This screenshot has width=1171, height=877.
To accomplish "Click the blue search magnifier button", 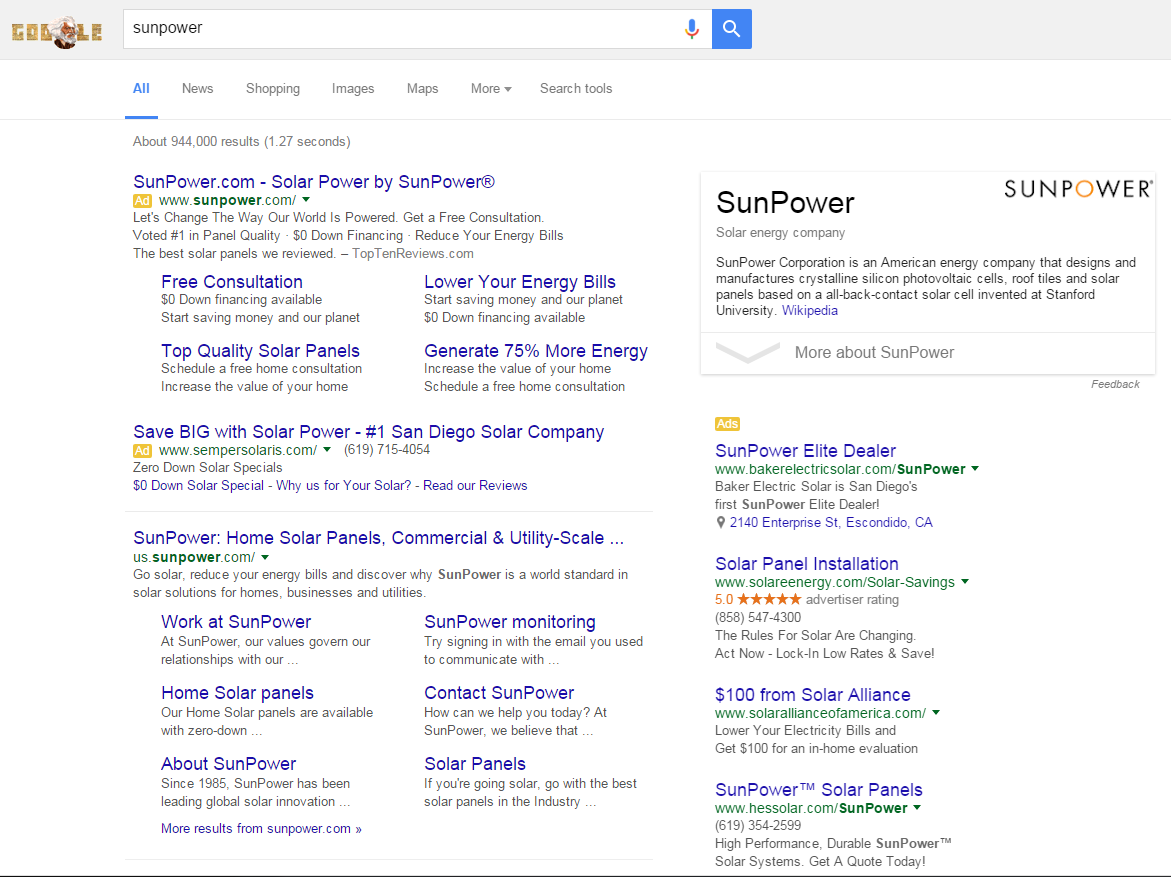I will click(732, 29).
